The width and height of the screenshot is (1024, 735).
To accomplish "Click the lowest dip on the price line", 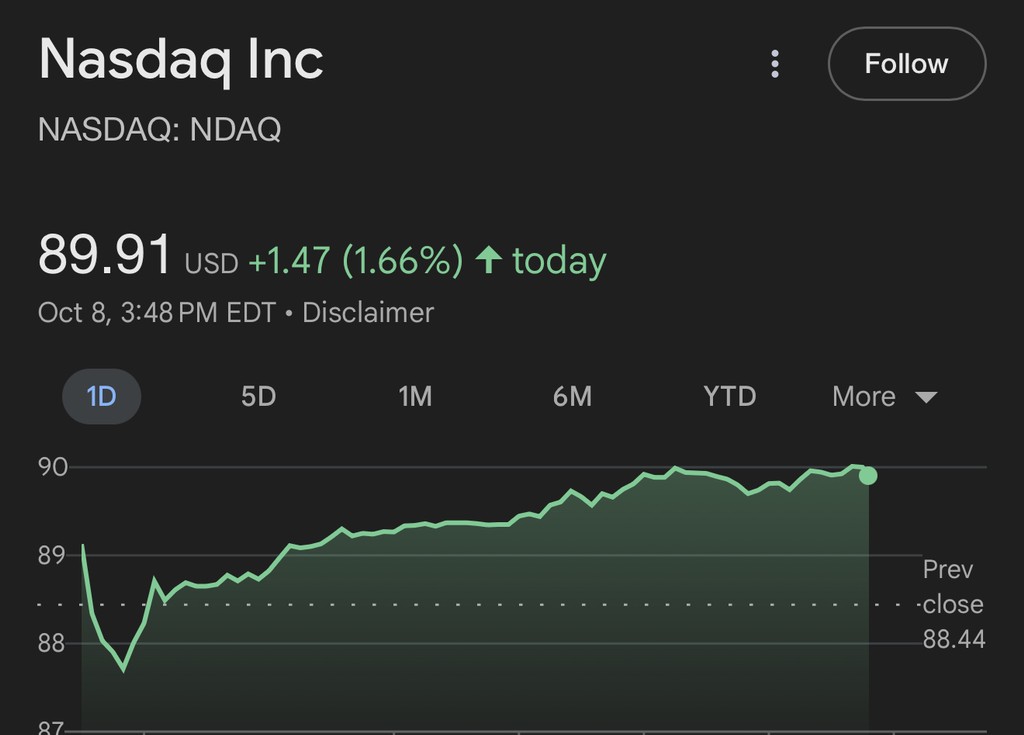I will point(123,669).
